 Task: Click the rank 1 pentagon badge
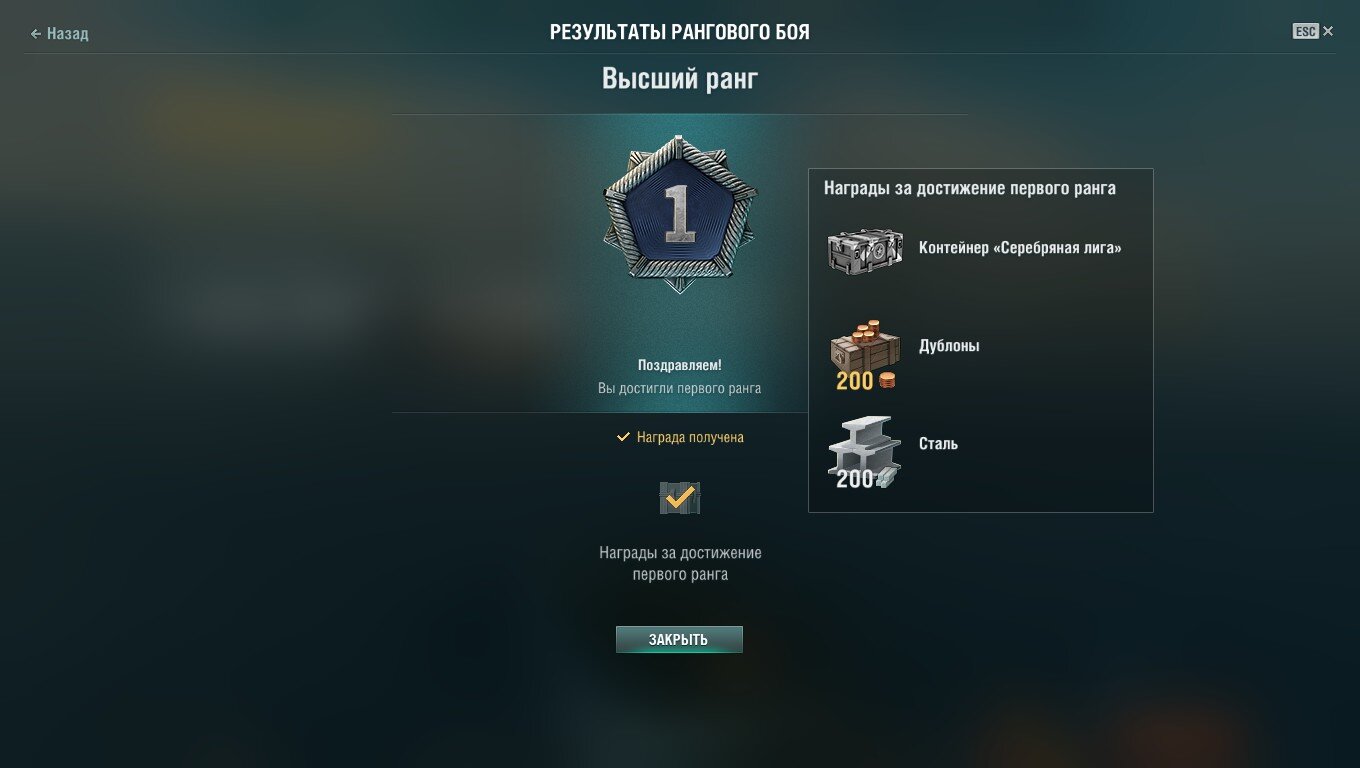pos(680,214)
